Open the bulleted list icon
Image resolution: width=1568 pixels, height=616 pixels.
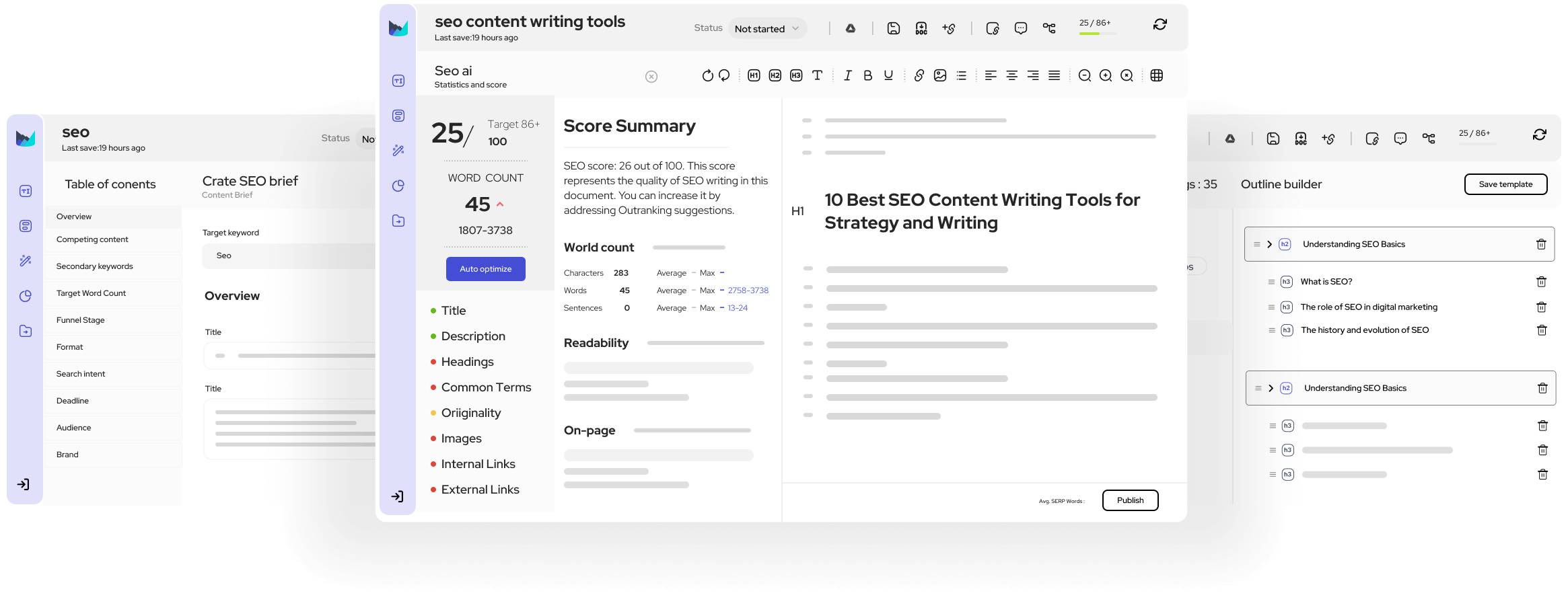click(x=962, y=75)
